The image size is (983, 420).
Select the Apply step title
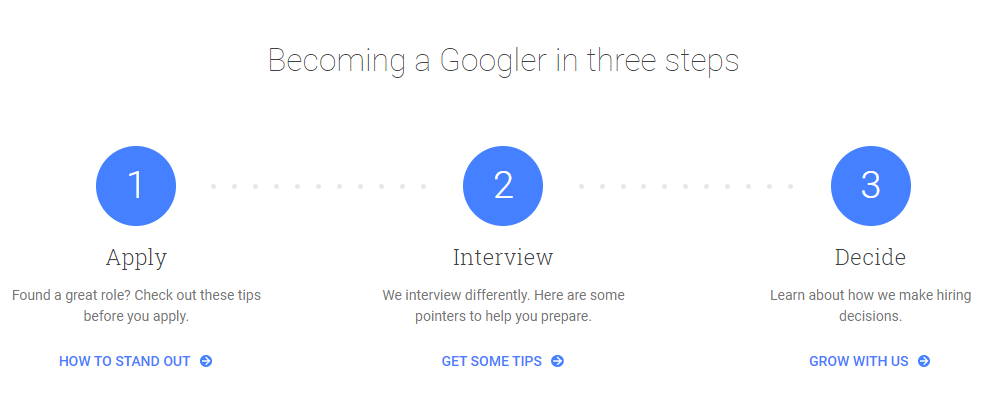tap(136, 258)
